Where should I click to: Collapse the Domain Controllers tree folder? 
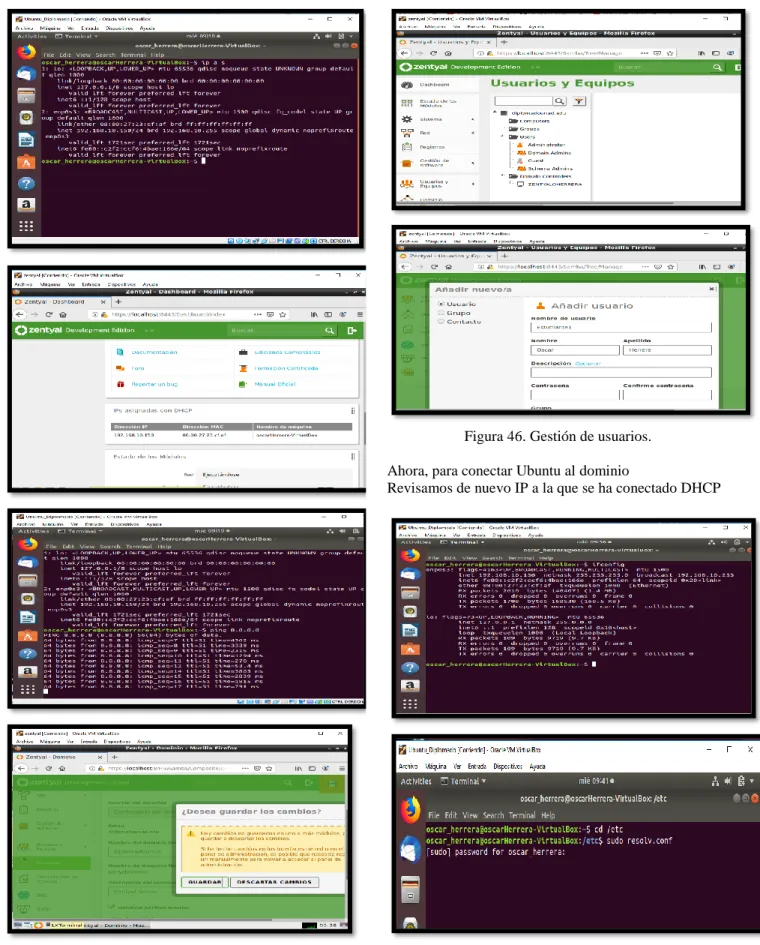point(503,176)
